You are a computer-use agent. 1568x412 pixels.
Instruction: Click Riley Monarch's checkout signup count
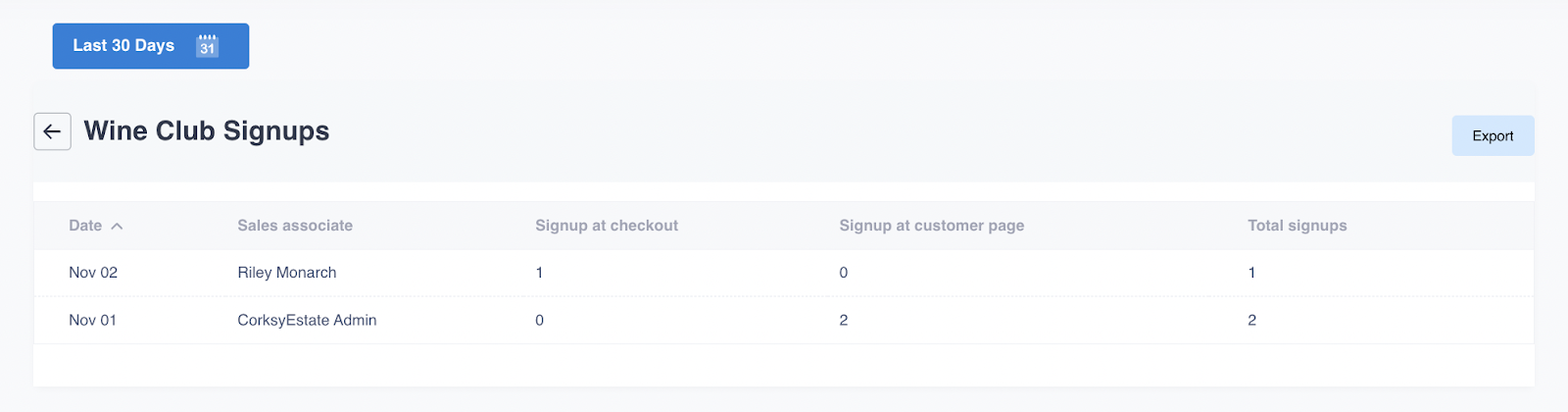(x=539, y=273)
